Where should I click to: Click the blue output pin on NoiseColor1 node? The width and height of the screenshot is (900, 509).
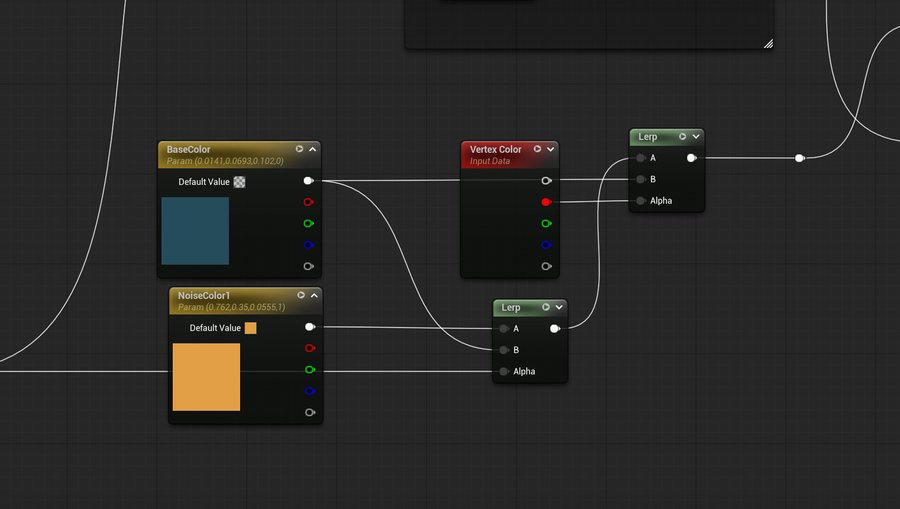[310, 391]
